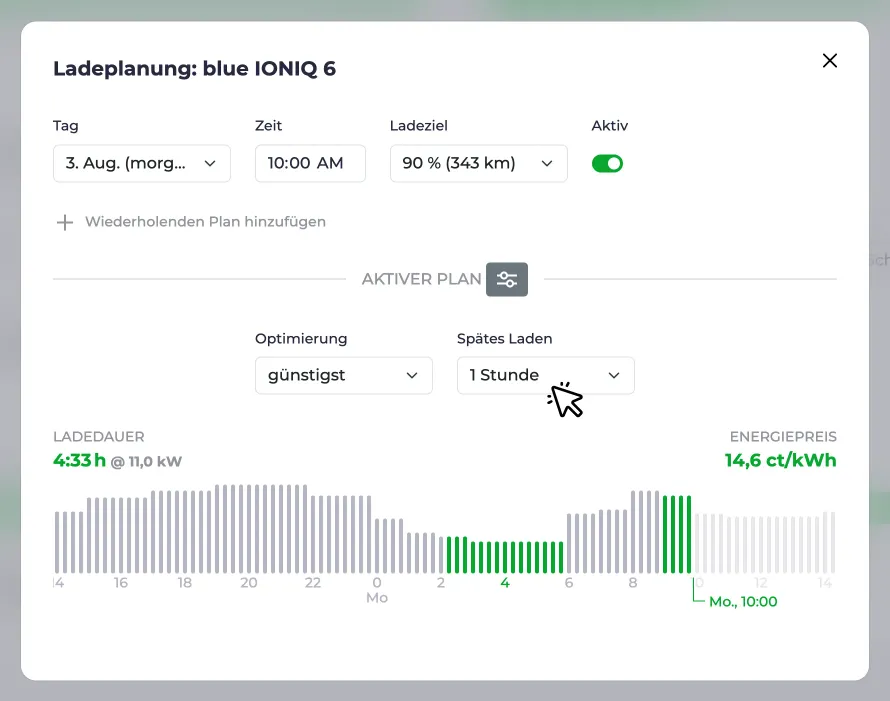Click the chart axis label 8
The width and height of the screenshot is (890, 701).
pos(632,583)
